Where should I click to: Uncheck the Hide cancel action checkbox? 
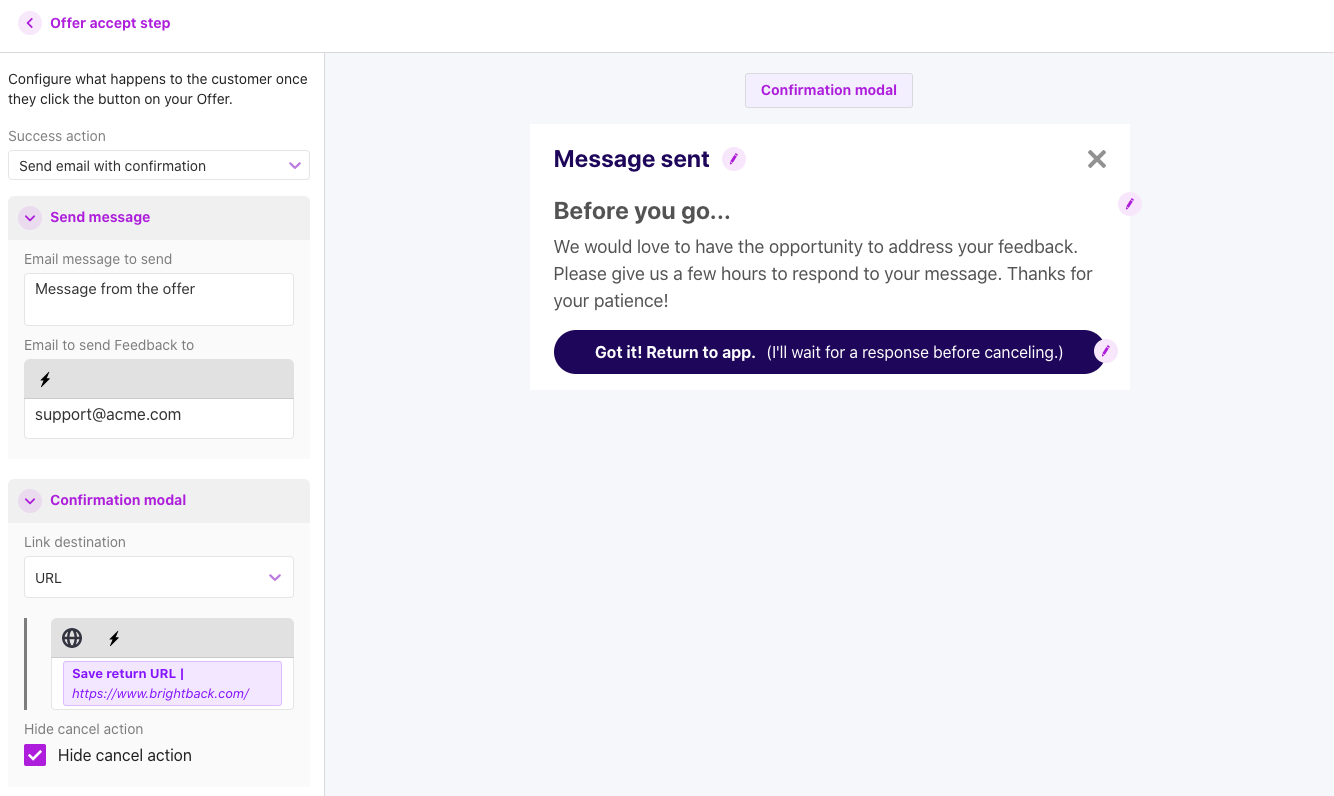point(36,755)
